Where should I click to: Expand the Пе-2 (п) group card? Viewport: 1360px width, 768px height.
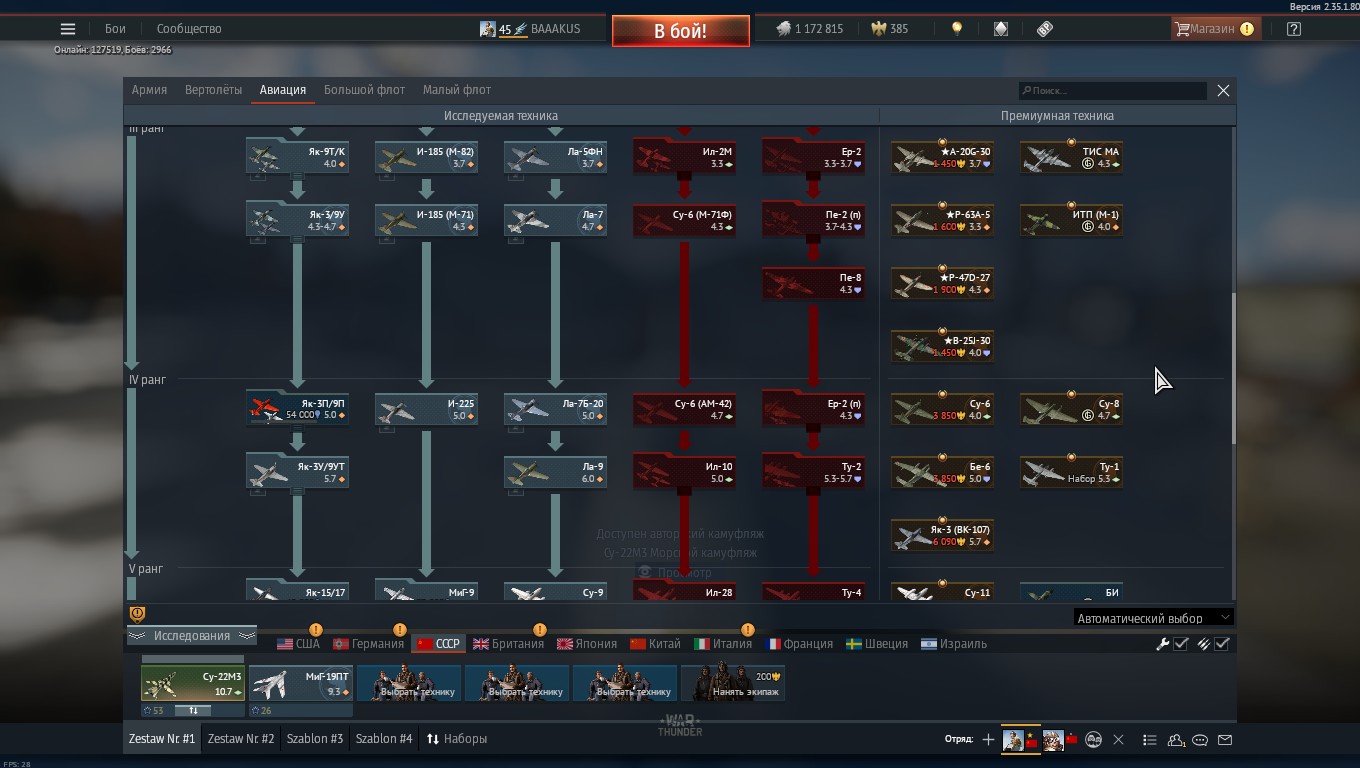pos(813,220)
